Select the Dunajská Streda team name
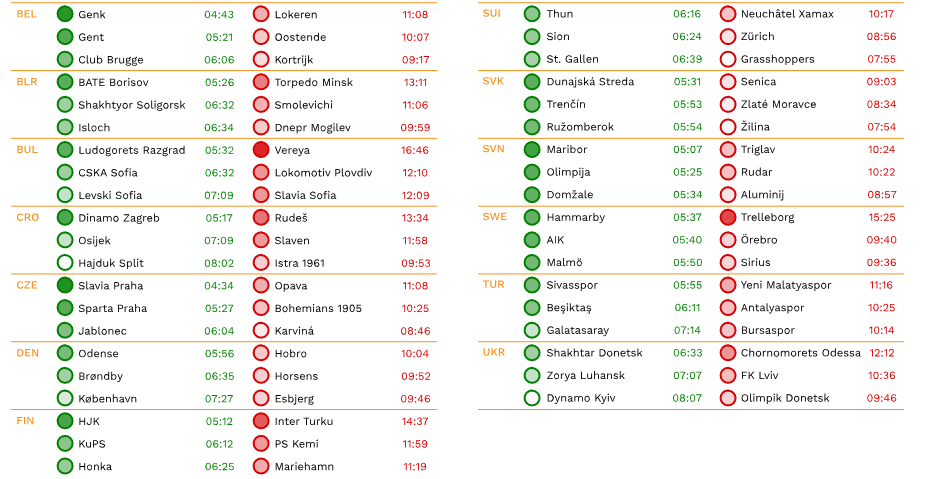 click(590, 82)
